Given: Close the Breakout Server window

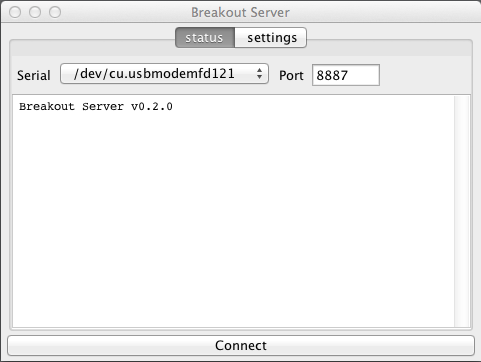Looking at the screenshot, I should [x=15, y=12].
